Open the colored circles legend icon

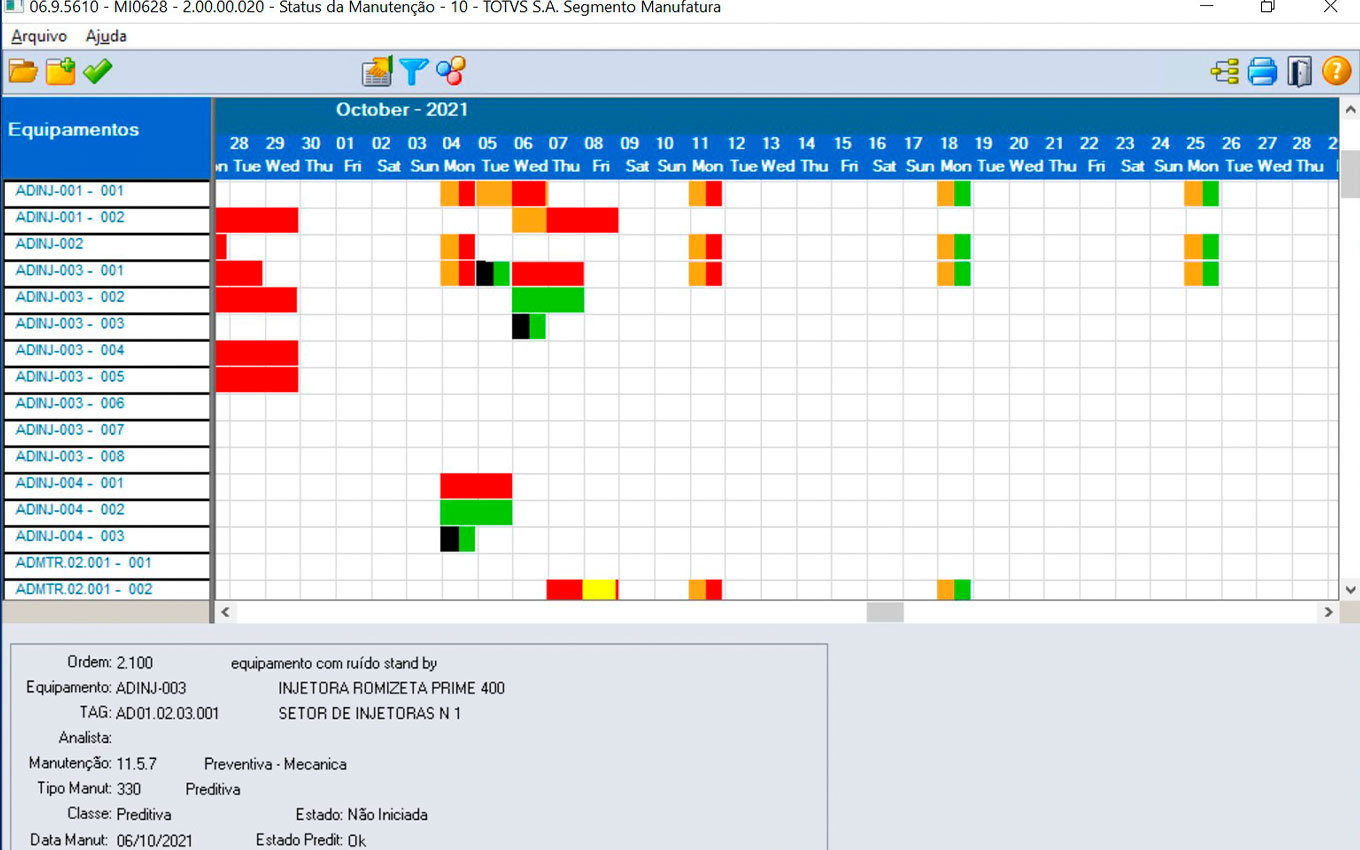pyautogui.click(x=450, y=71)
